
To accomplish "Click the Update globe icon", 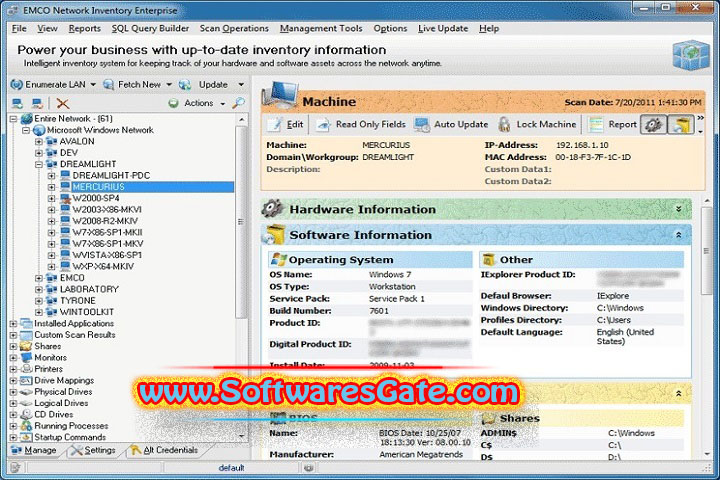I will tap(185, 85).
